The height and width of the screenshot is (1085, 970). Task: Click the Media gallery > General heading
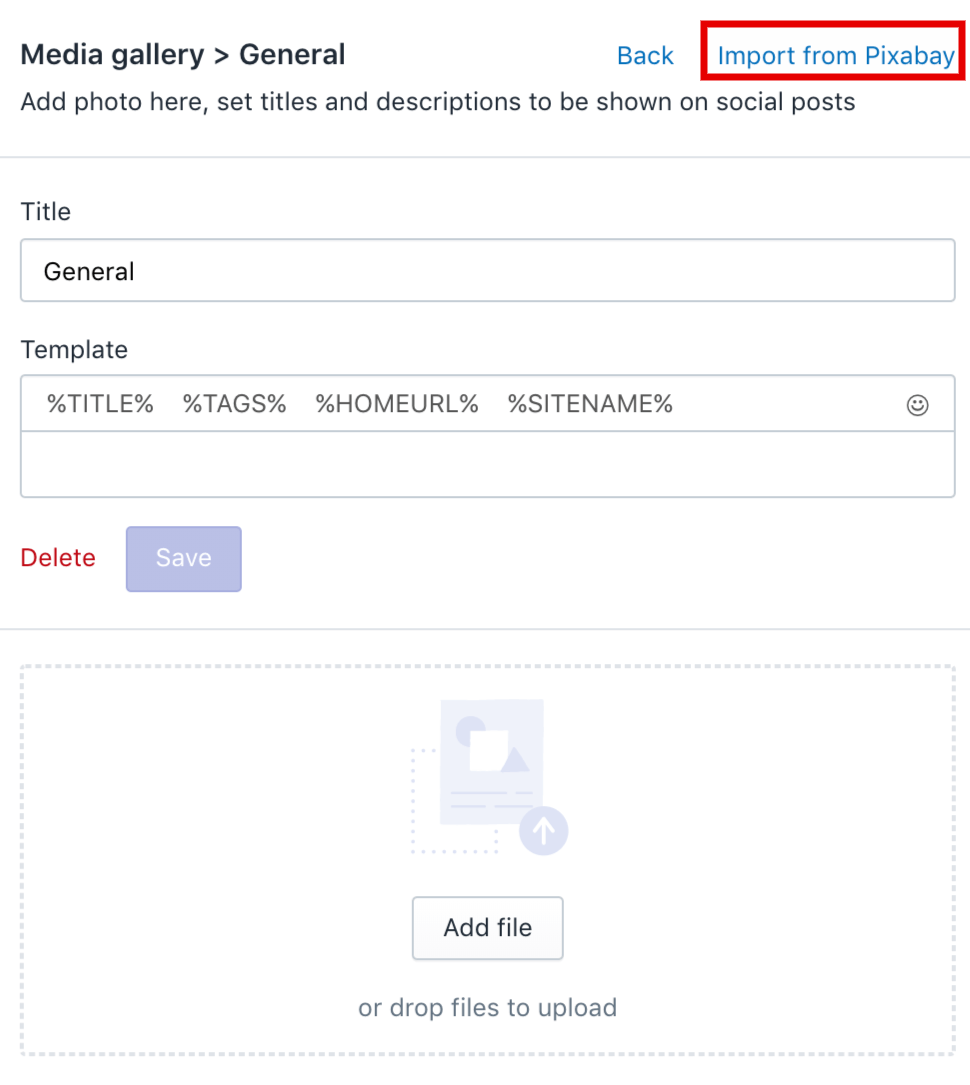[x=183, y=55]
